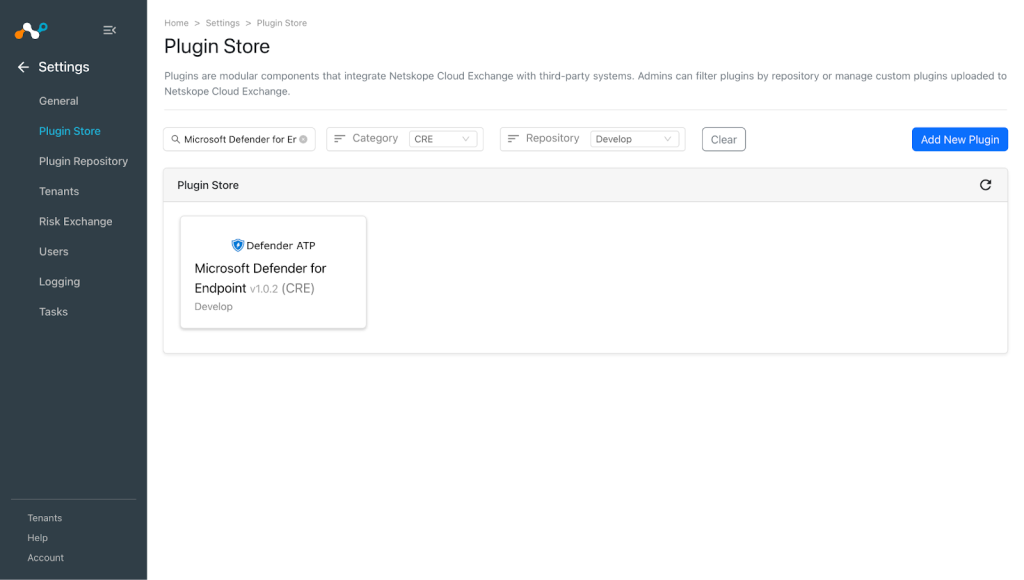Open Microsoft Defender for Endpoint plugin card
The image size is (1024, 580).
(273, 272)
